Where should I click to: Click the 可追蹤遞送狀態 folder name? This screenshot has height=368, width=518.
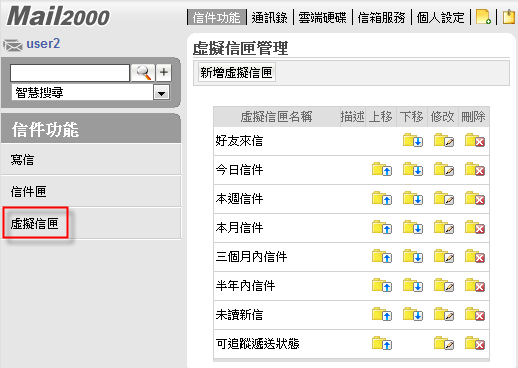(257, 343)
